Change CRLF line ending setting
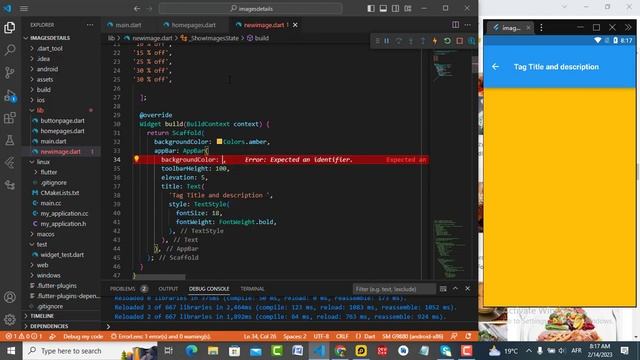This screenshot has width=640, height=360. click(342, 336)
